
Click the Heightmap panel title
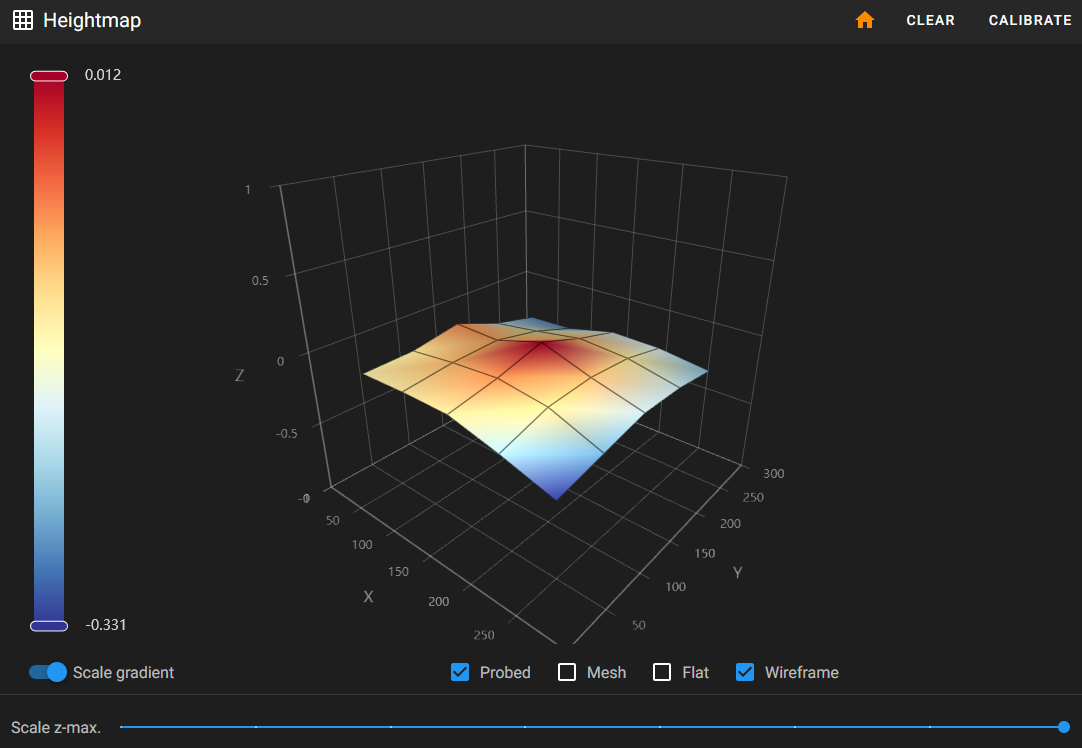pos(92,20)
